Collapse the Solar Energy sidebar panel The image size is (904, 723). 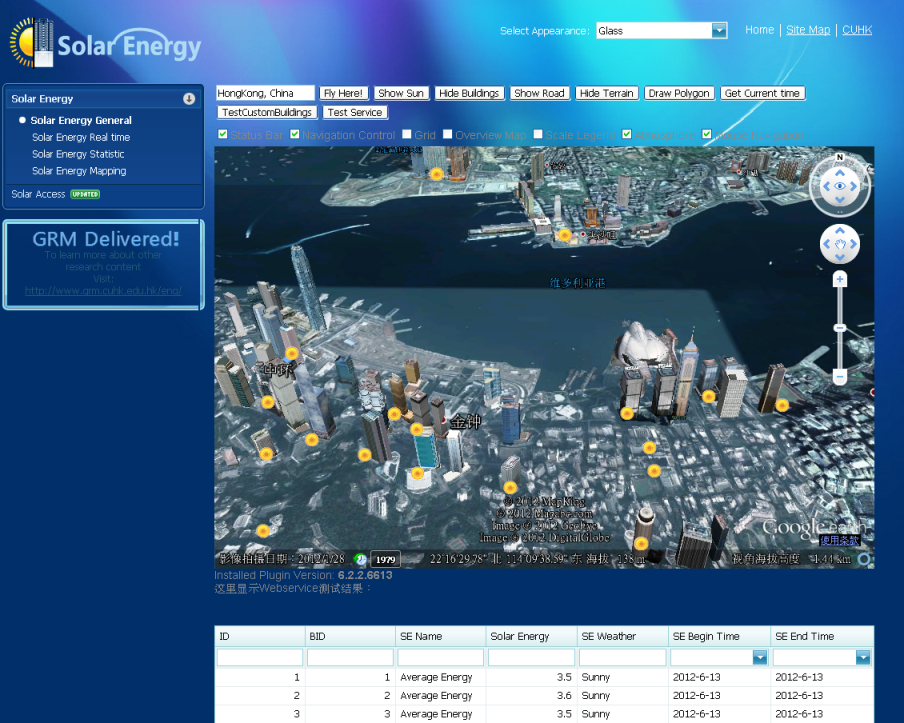click(x=189, y=99)
